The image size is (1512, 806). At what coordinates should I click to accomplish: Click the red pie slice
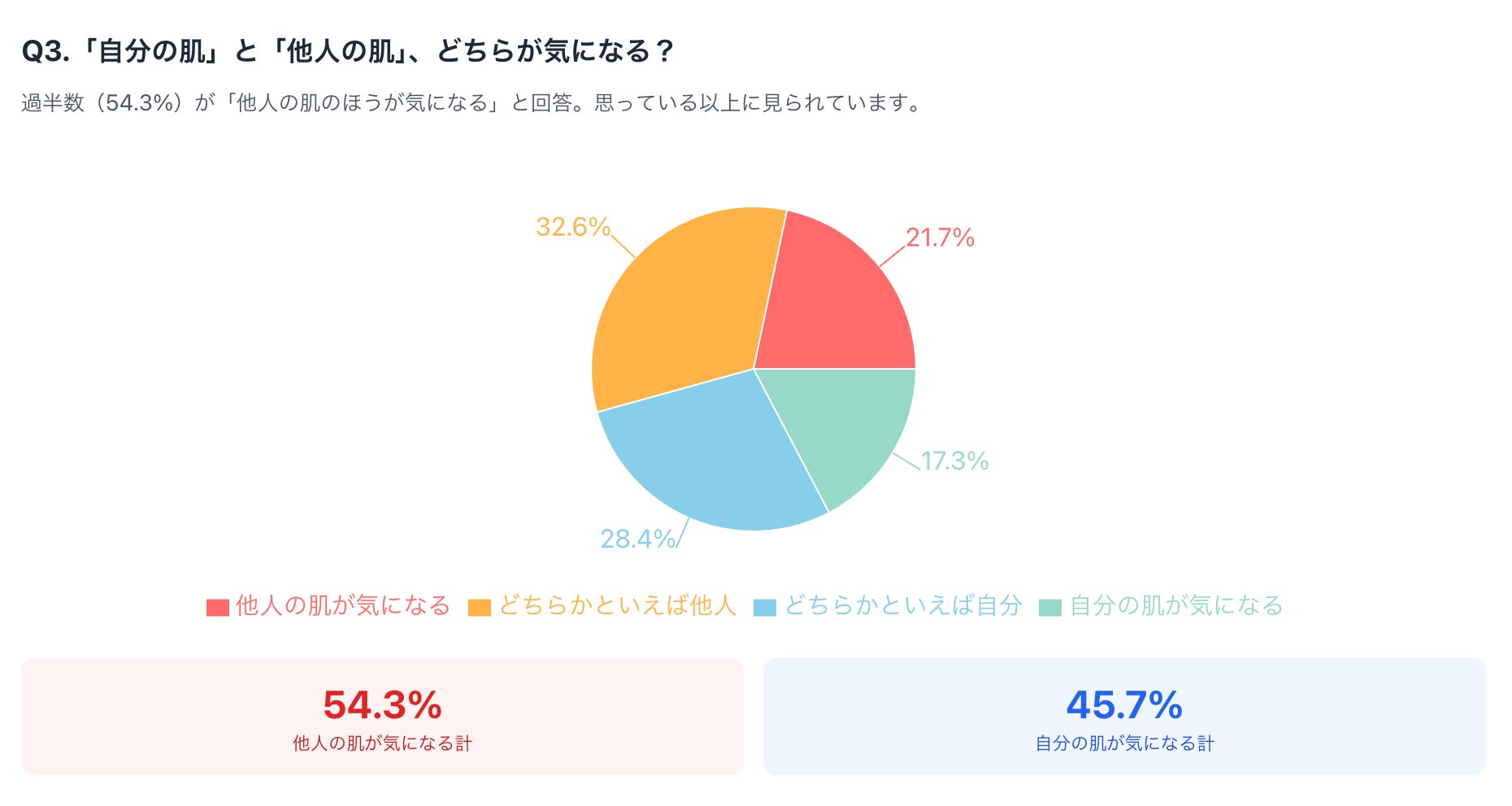click(x=837, y=301)
